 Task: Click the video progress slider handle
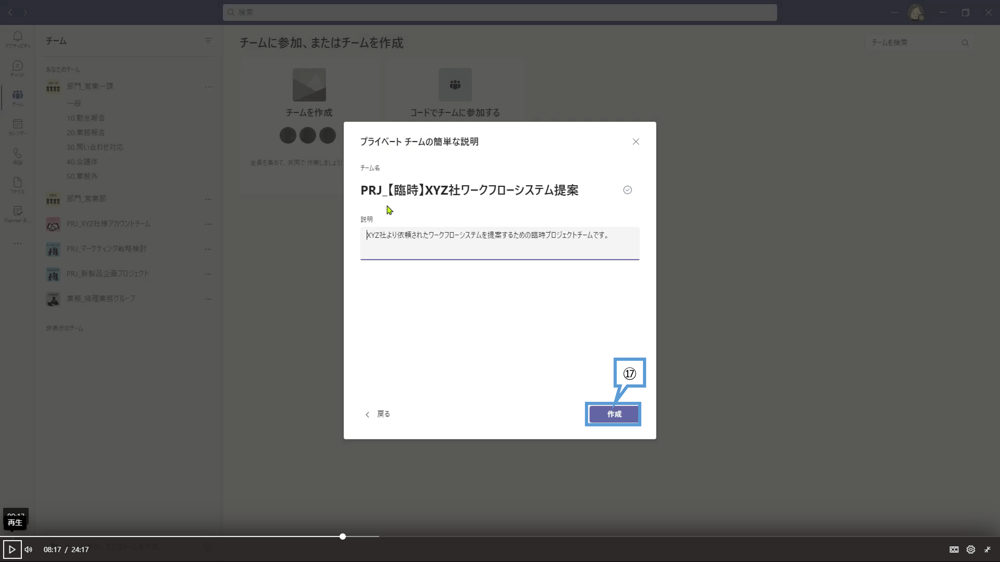coord(343,537)
